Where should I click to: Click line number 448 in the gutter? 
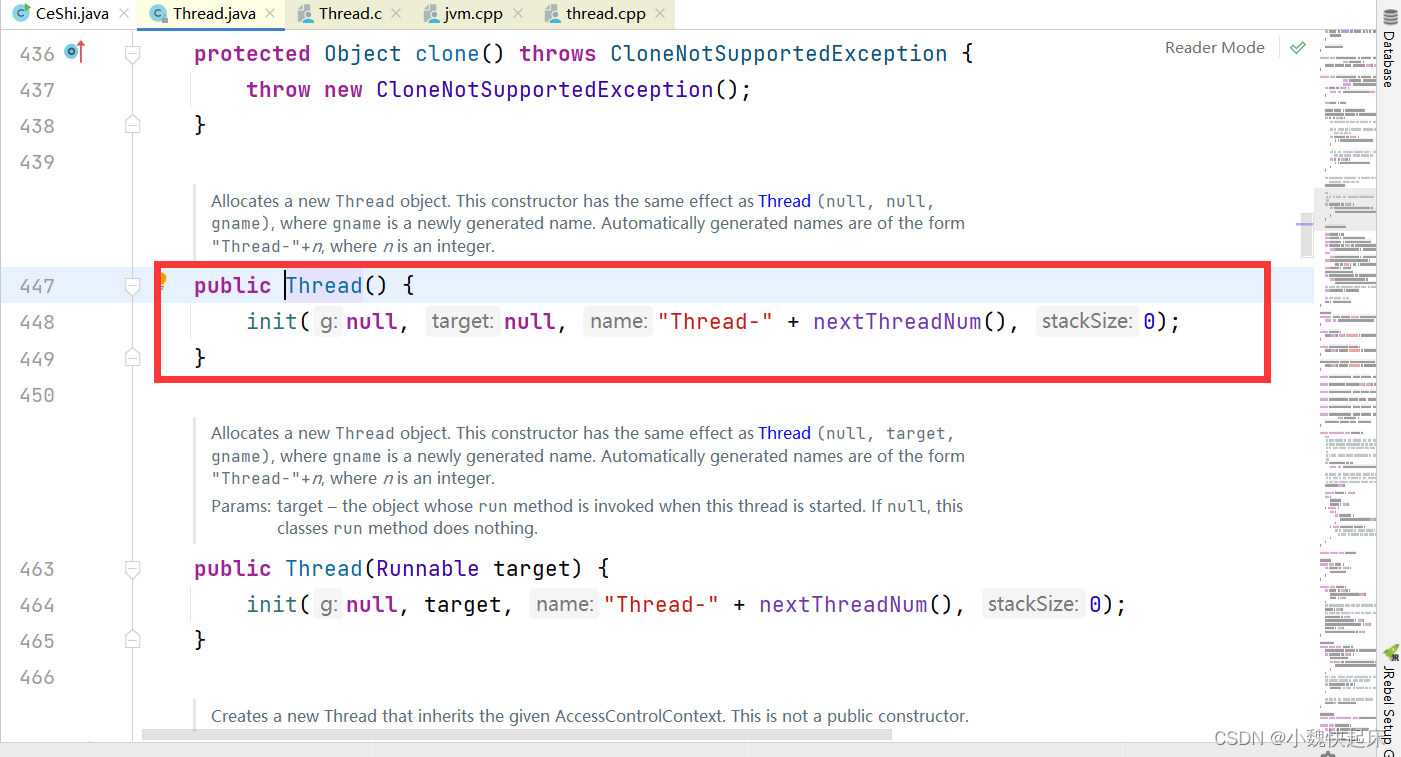click(37, 322)
